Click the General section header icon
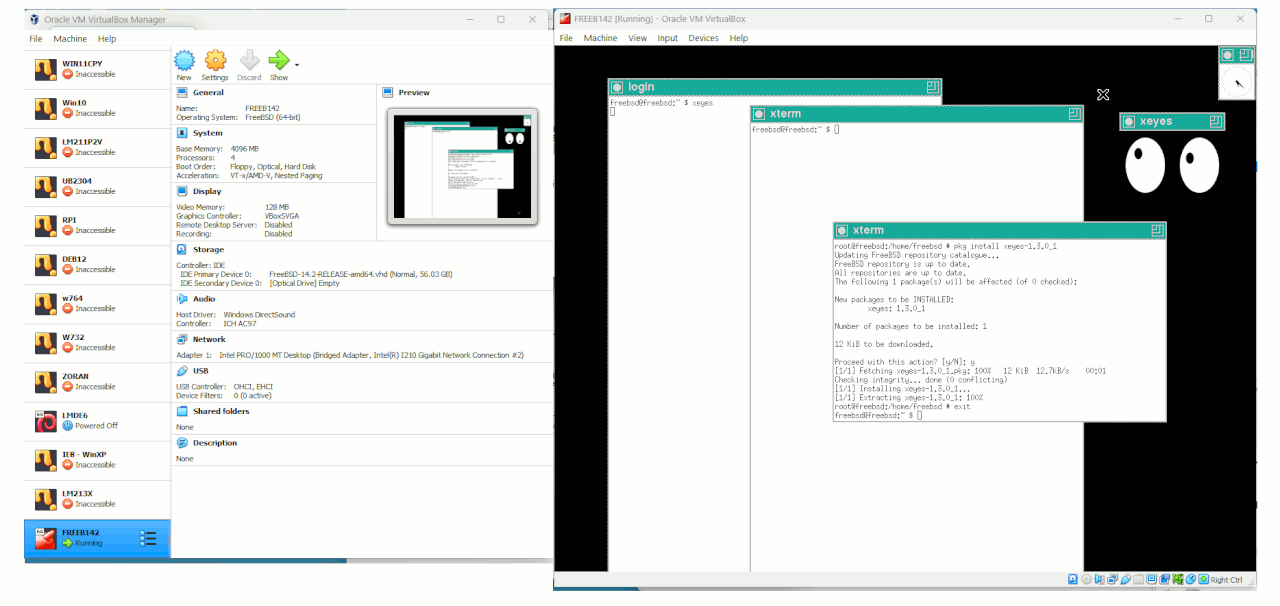This screenshot has width=1280, height=606. [x=182, y=92]
